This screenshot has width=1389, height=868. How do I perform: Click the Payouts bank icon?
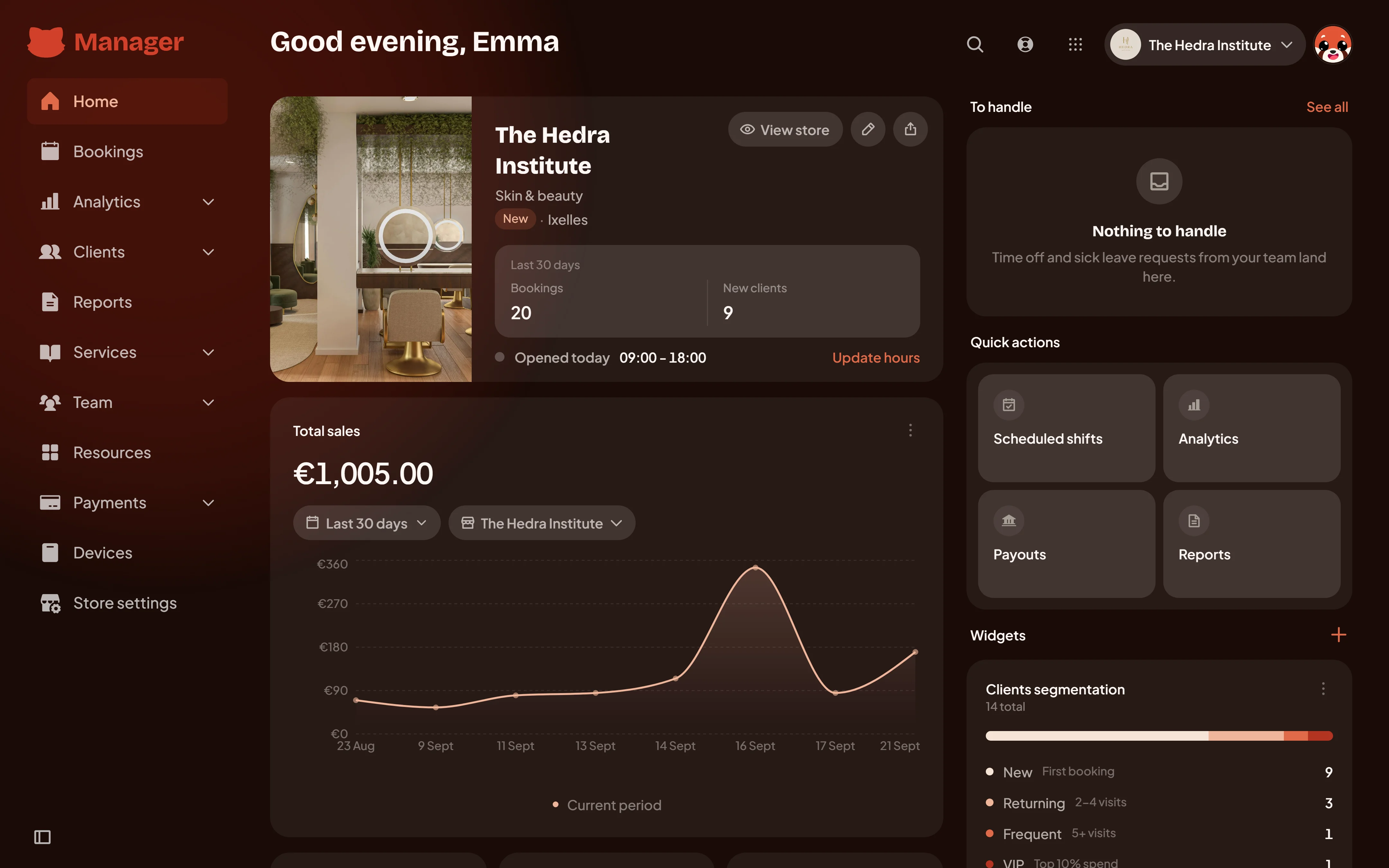click(1008, 521)
